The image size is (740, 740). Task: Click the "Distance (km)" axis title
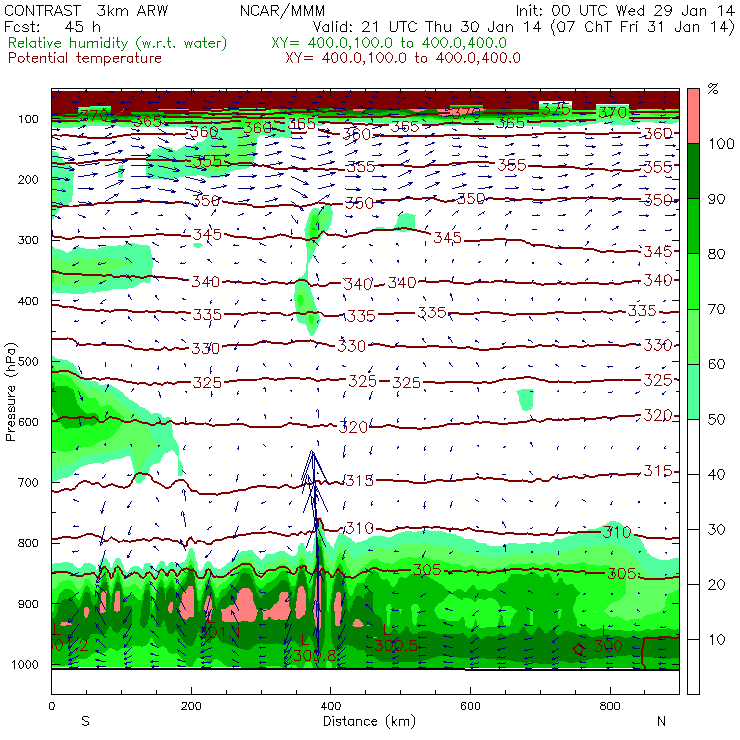click(369, 721)
